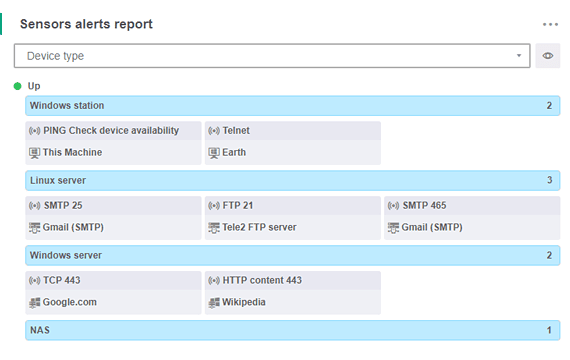Expand the NAS group header
570x360 pixels.
293,330
